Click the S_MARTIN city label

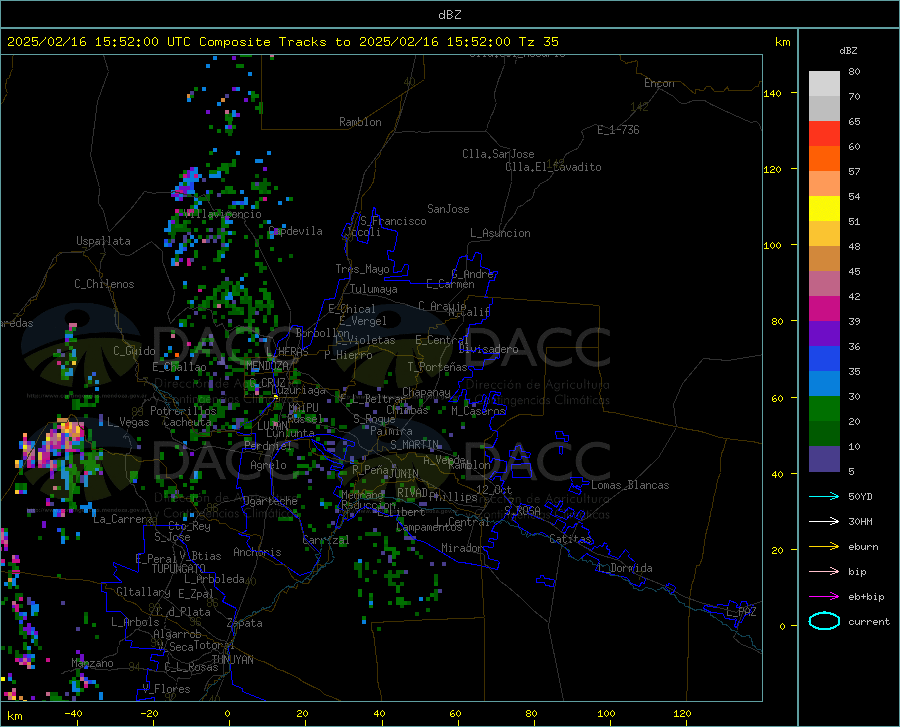point(414,445)
